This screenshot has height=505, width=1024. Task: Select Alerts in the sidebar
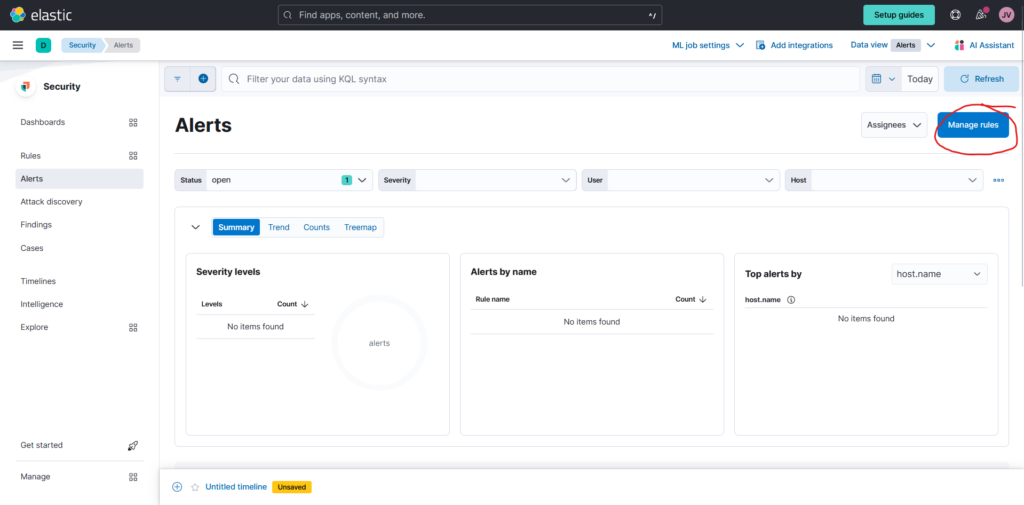click(x=80, y=178)
